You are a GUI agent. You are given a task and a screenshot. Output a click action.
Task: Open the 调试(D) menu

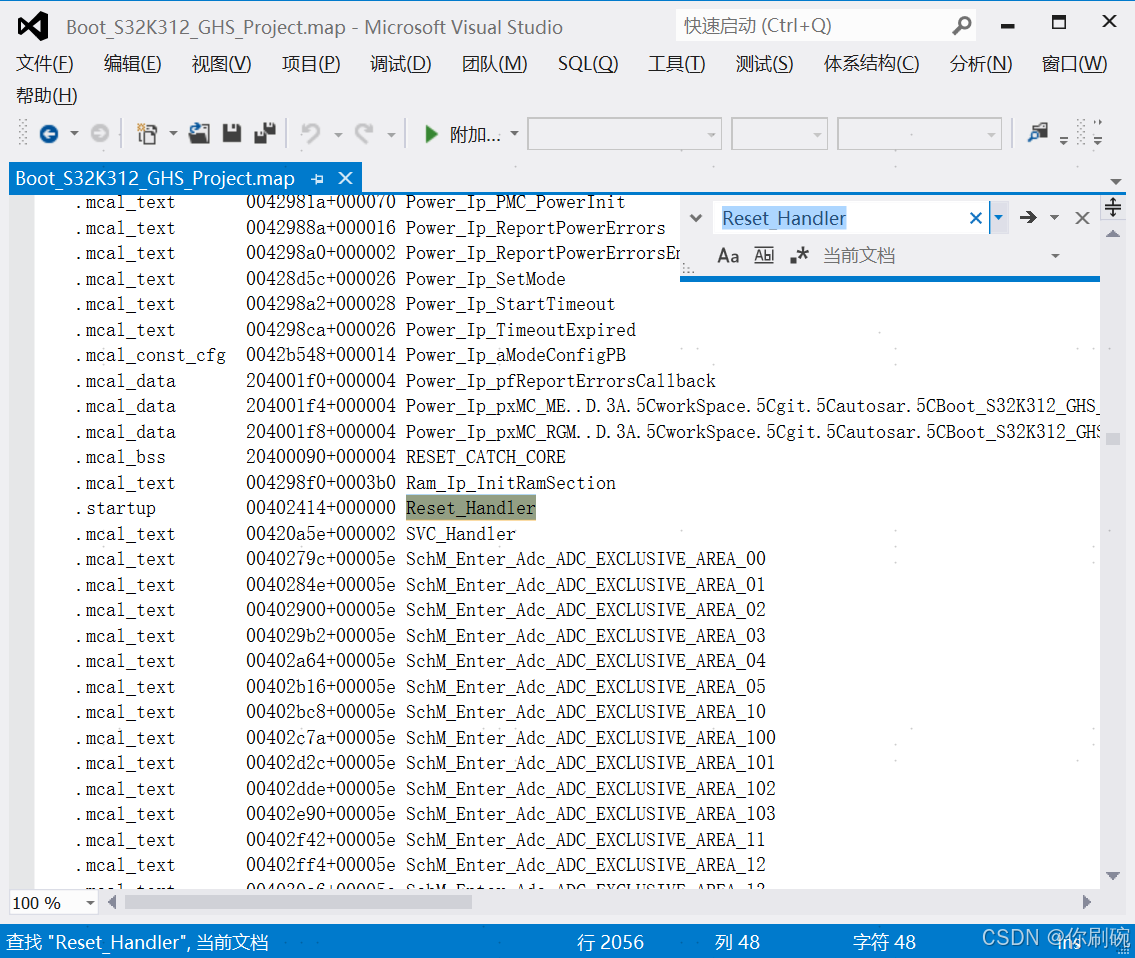(400, 62)
